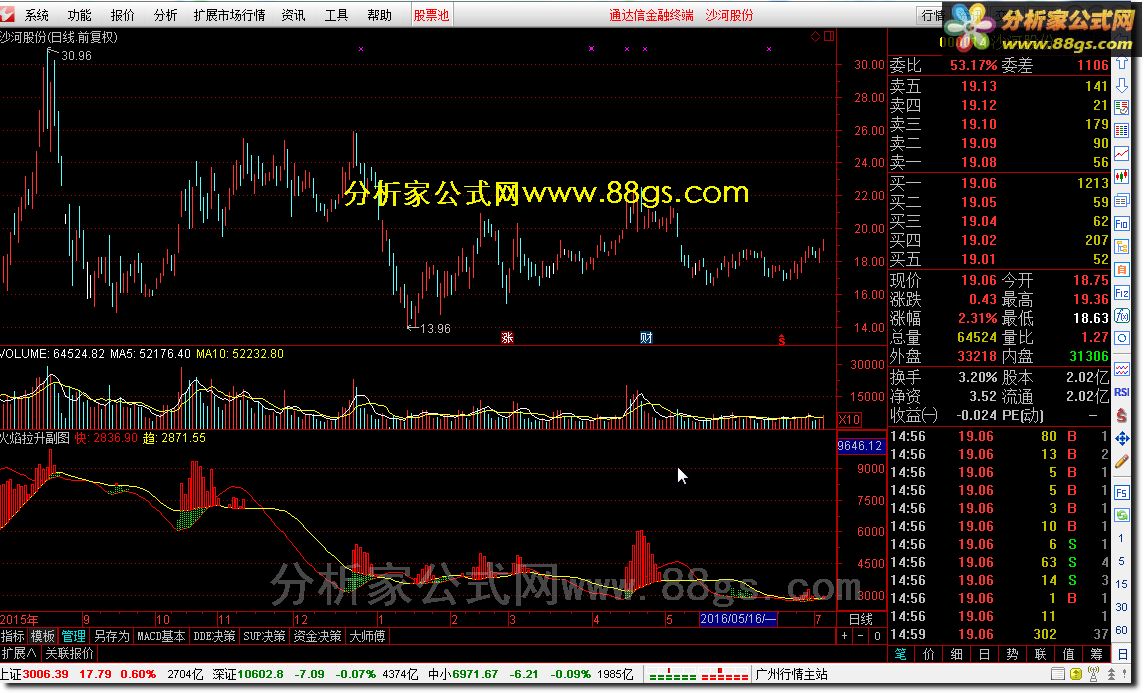
Task: Click '另存为' below the chart
Action: (112, 636)
